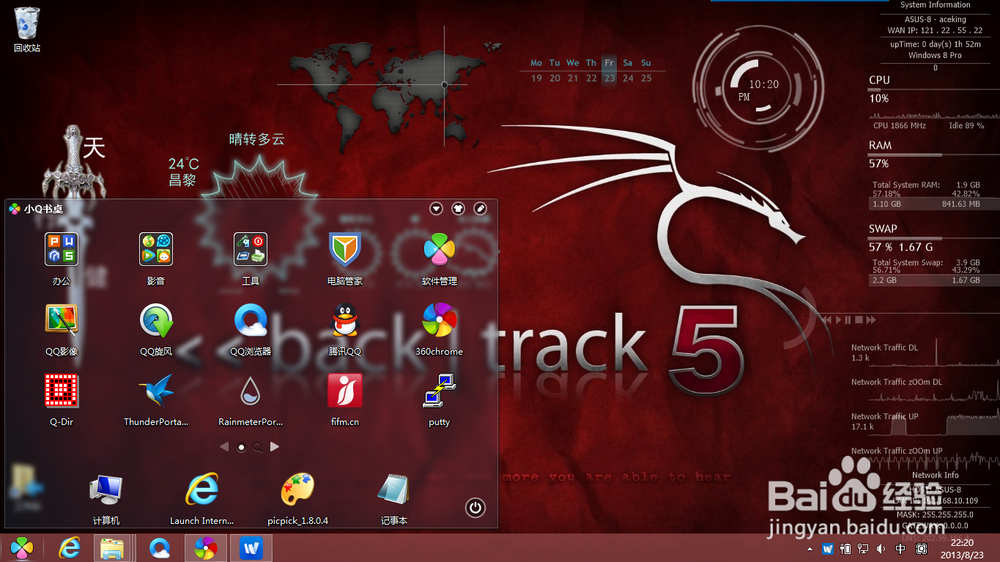
Task: Open 360chrome browser icon
Action: (439, 320)
